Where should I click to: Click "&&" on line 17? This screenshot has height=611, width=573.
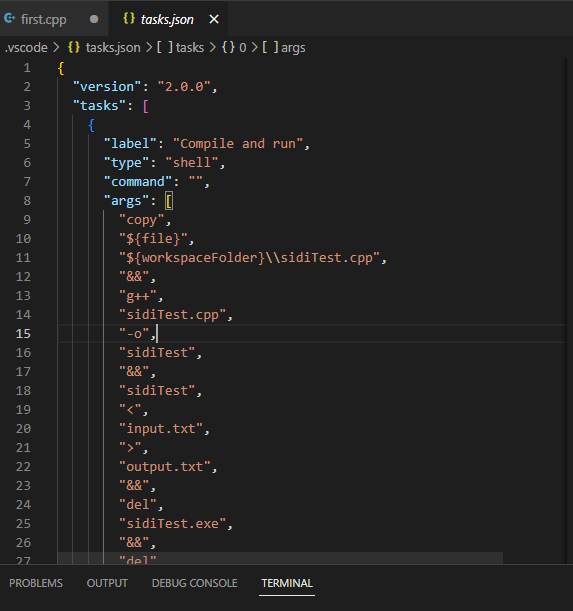[x=134, y=372]
